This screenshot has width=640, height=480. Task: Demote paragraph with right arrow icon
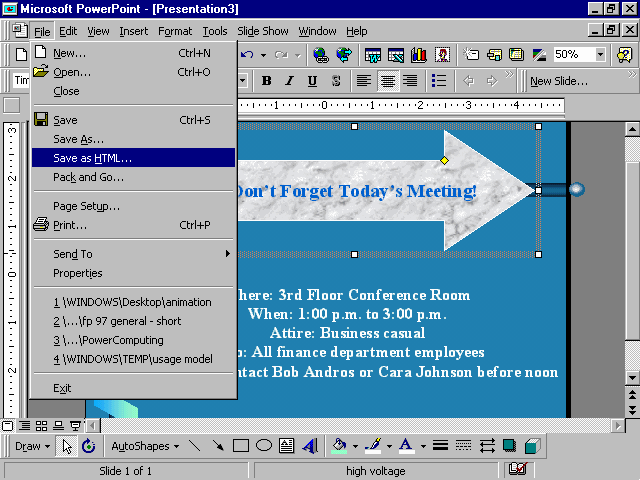coord(492,81)
